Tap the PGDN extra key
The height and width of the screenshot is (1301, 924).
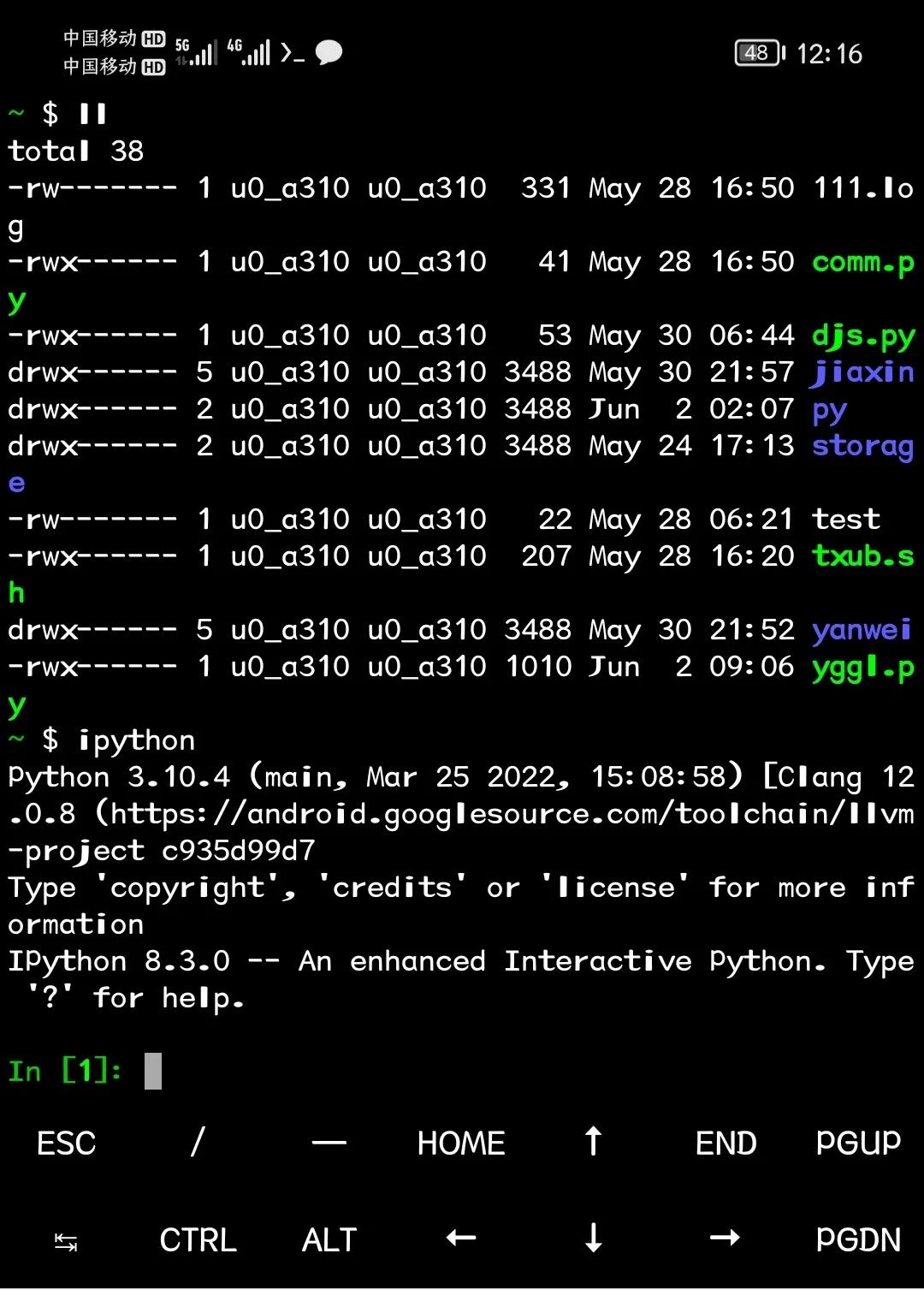pos(858,1239)
